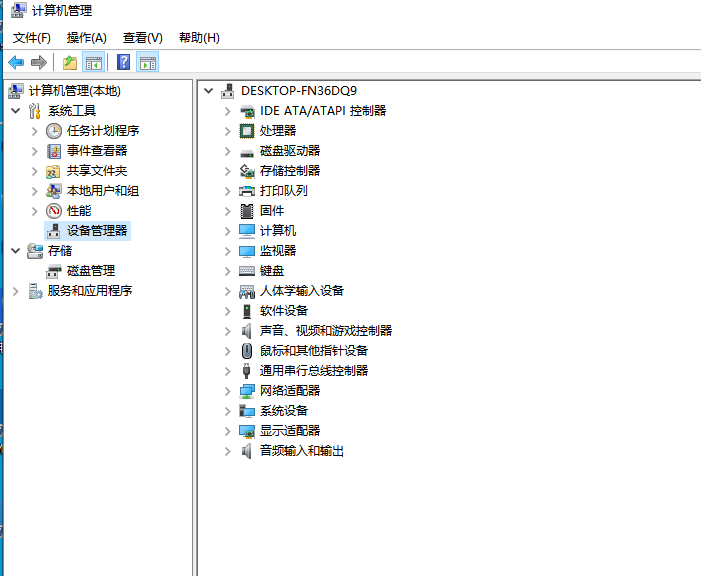Toggle the Show/Hide console tree icon
This screenshot has width=701, height=576.
click(x=94, y=62)
